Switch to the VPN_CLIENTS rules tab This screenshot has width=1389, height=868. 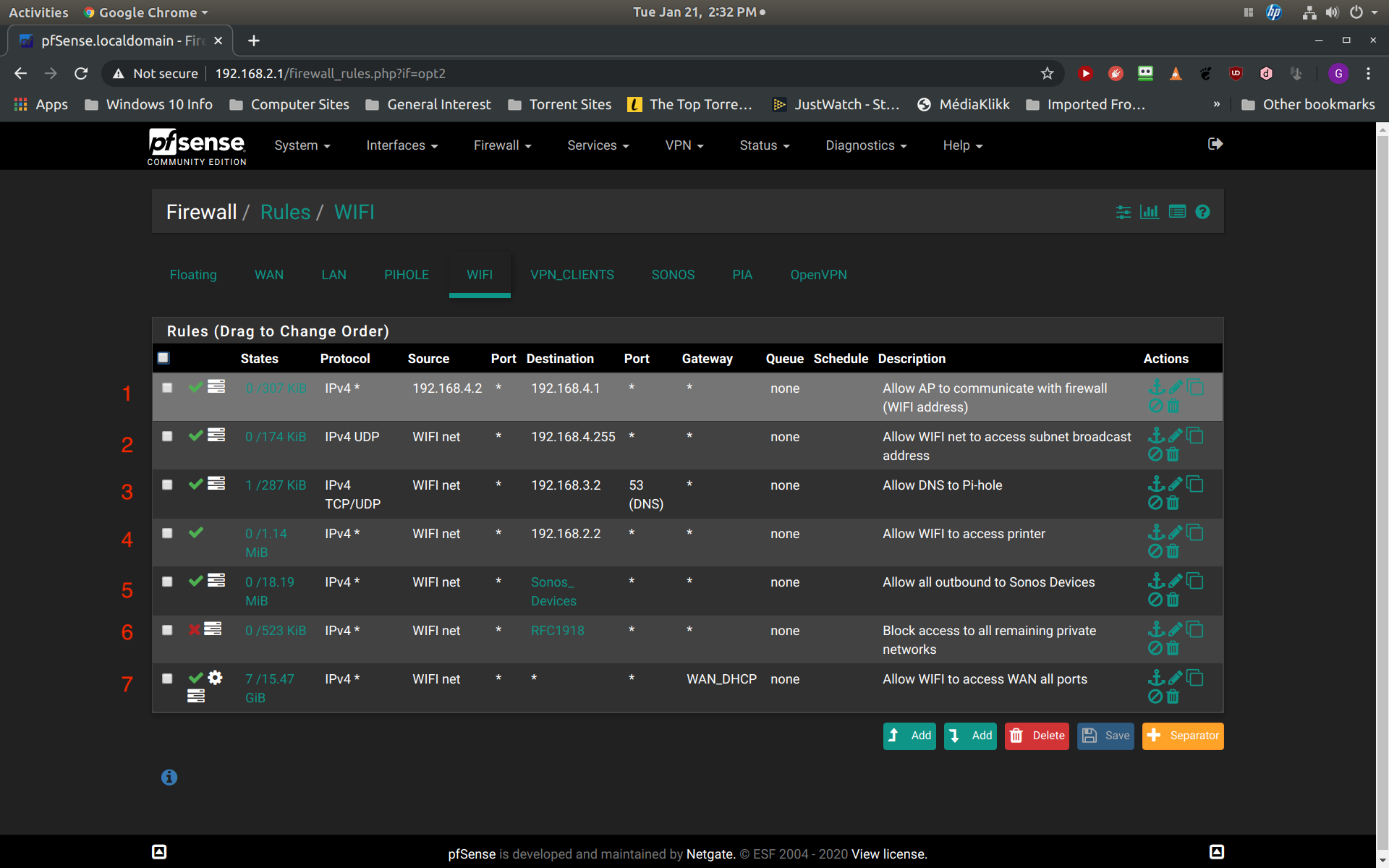coord(572,275)
